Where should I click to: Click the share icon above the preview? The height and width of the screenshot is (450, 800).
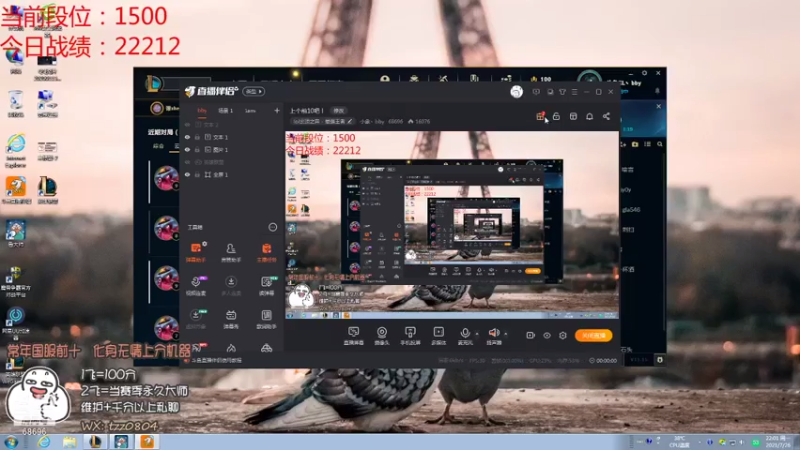[x=607, y=116]
